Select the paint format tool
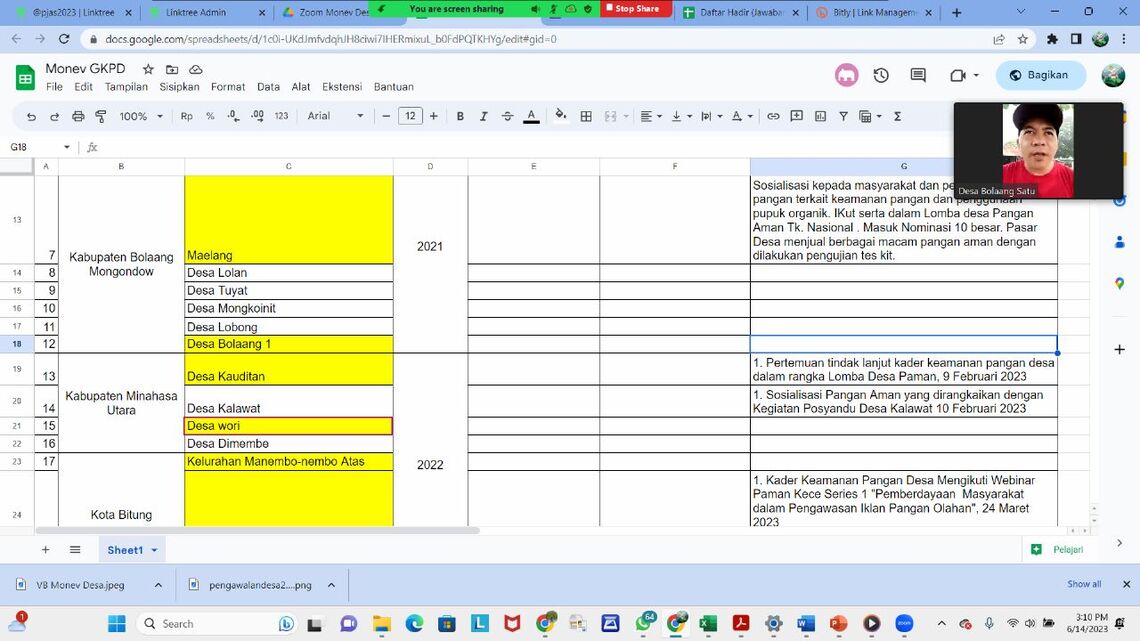Screen dimensions: 1140x641 click(101, 117)
